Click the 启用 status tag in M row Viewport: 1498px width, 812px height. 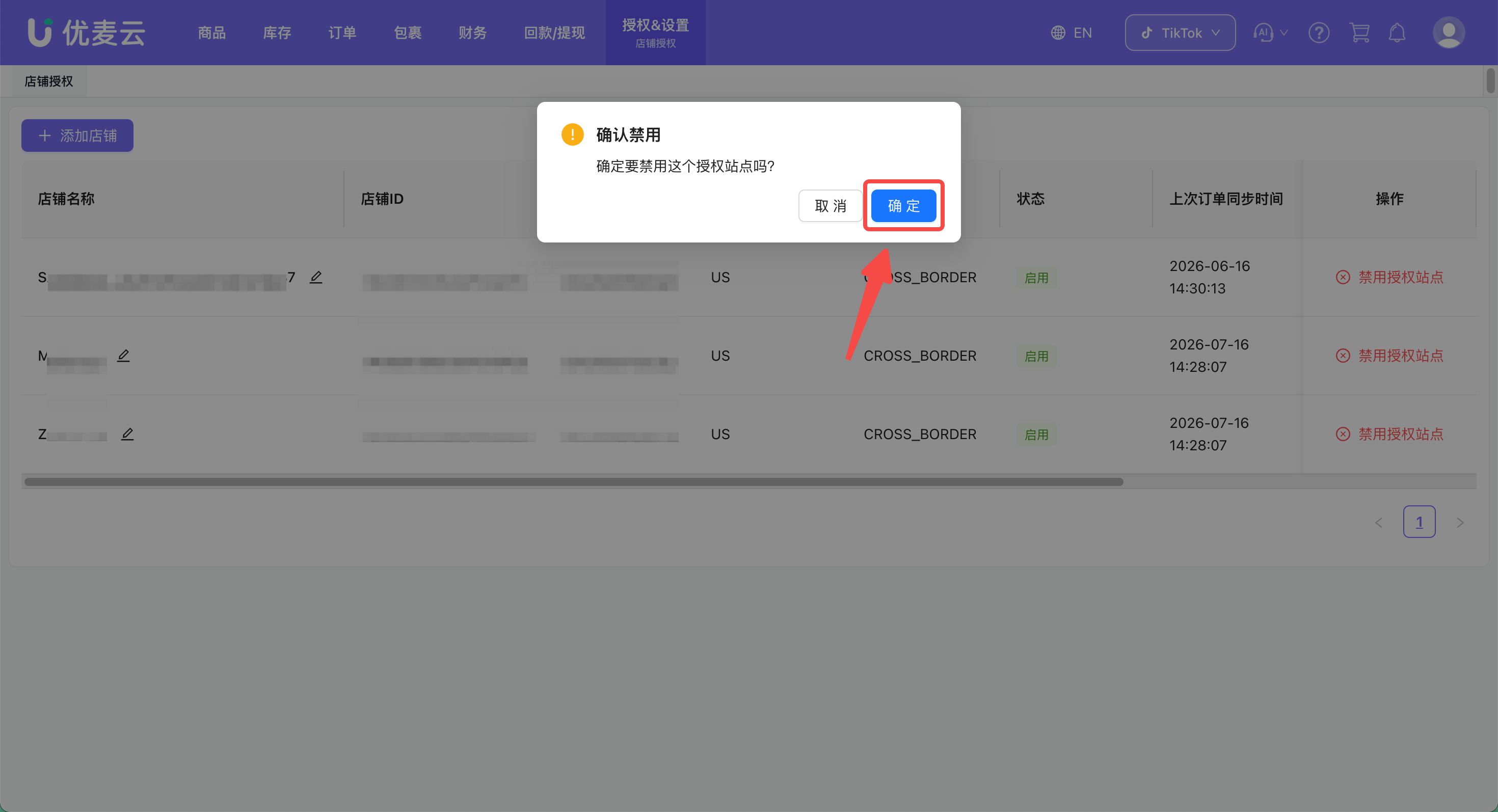(x=1036, y=356)
